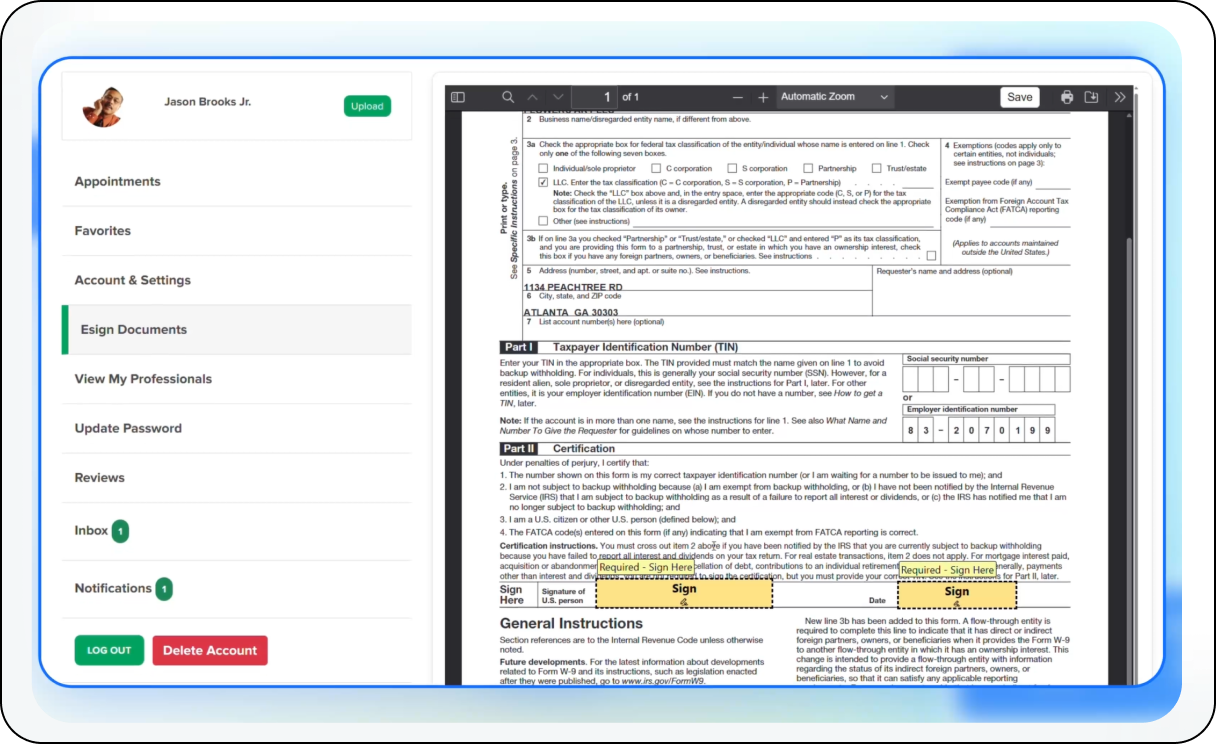The width and height of the screenshot is (1216, 744).
Task: Toggle the PDF viewer sidebar
Action: pos(458,97)
